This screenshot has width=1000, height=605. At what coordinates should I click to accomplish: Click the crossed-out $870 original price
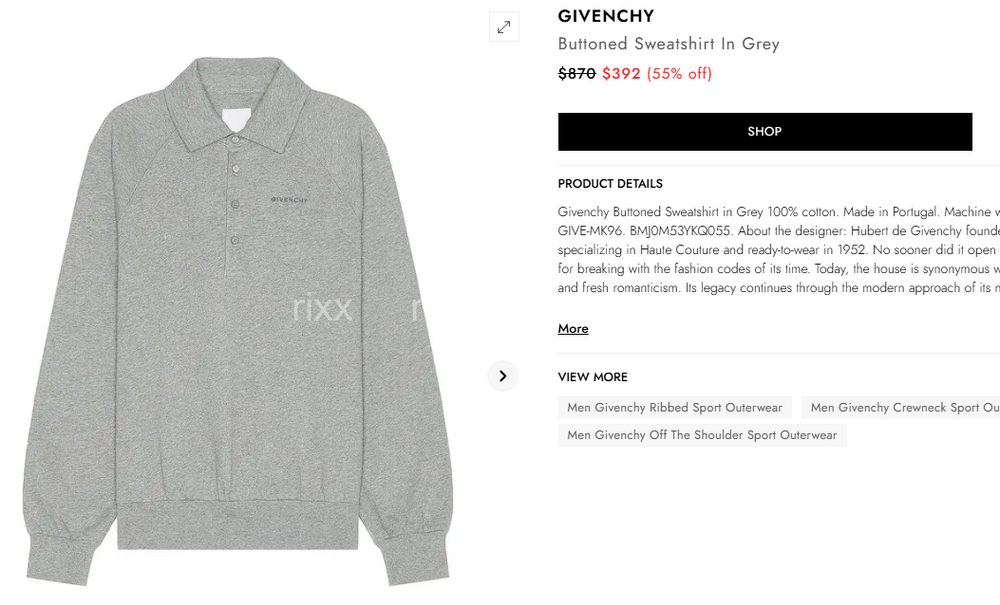(577, 74)
